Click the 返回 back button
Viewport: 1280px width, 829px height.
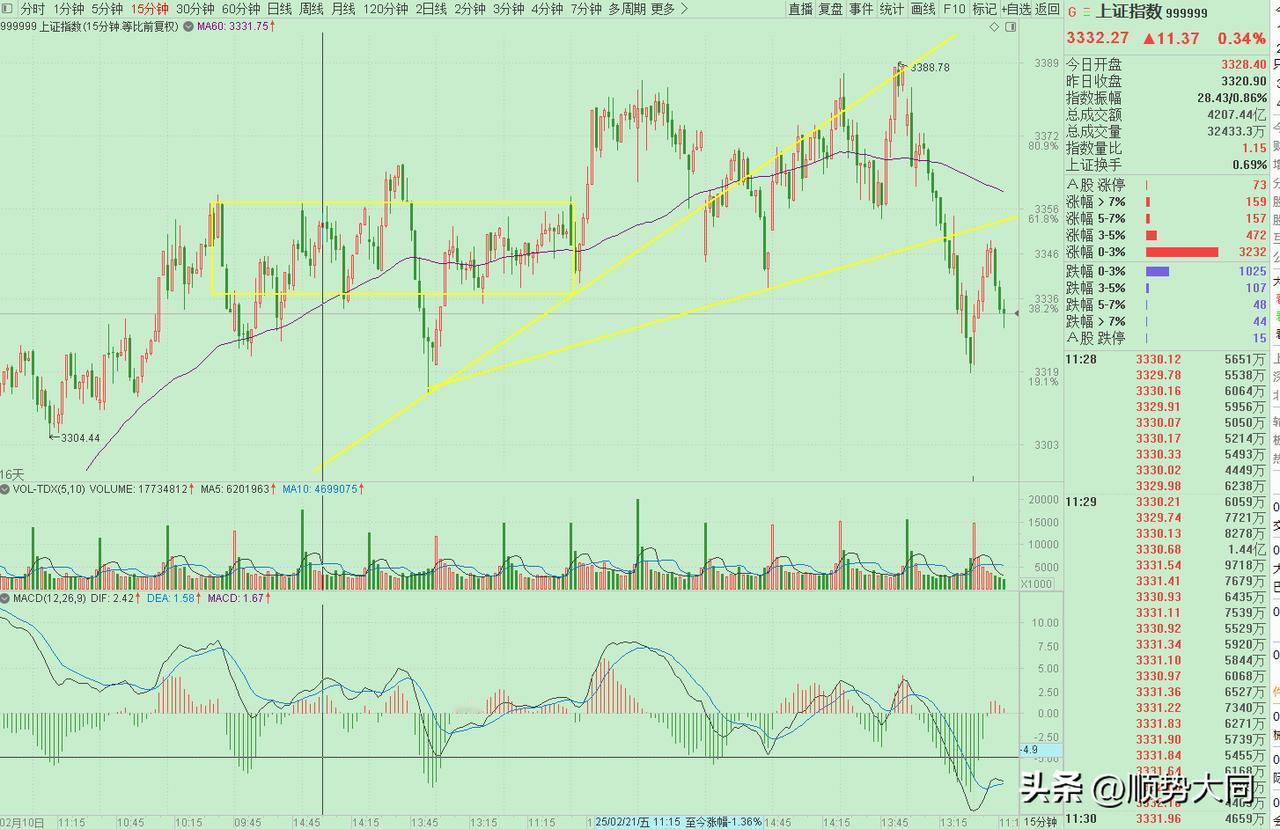pos(1047,9)
